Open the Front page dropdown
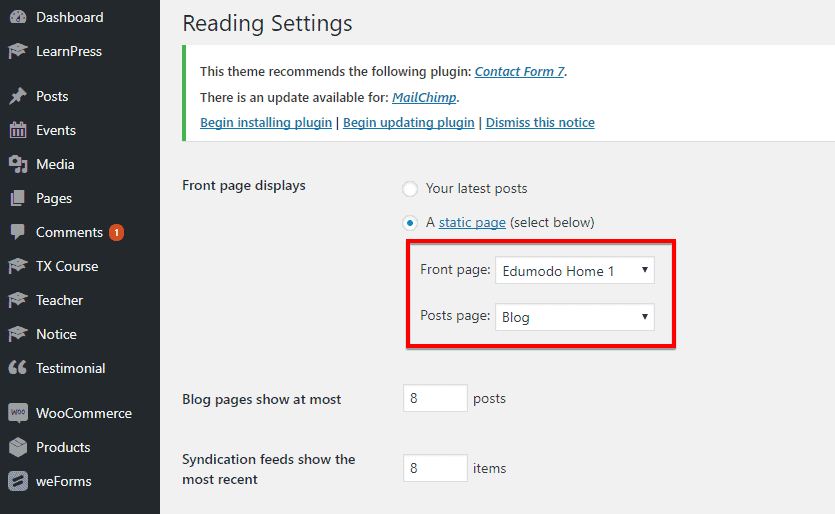Screen dimensions: 835x514 (x=575, y=270)
